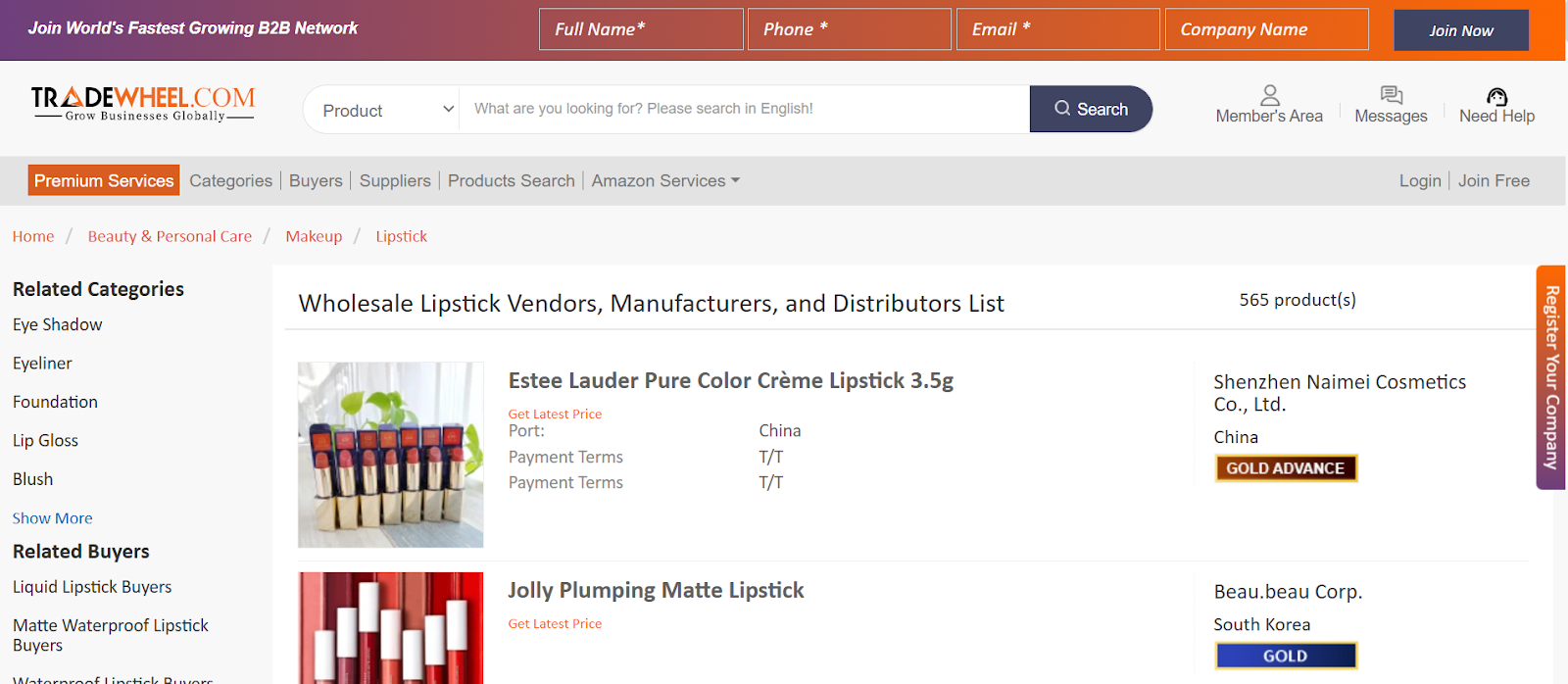Open the Suppliers navigation item
Image resolution: width=1568 pixels, height=684 pixels.
tap(395, 181)
